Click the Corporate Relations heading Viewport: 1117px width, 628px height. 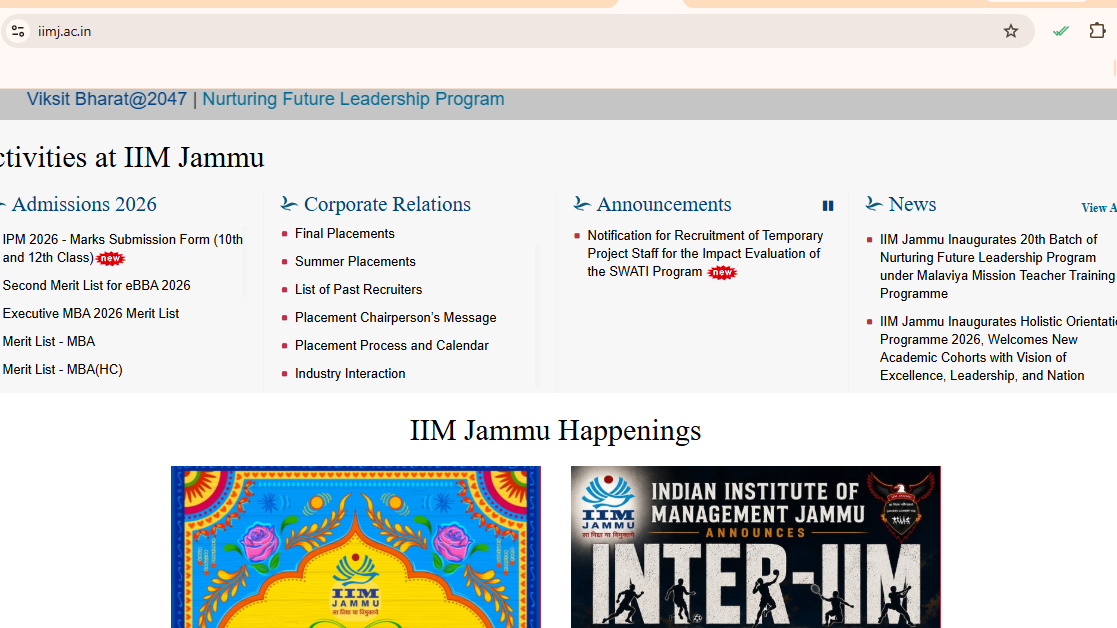pyautogui.click(x=387, y=204)
